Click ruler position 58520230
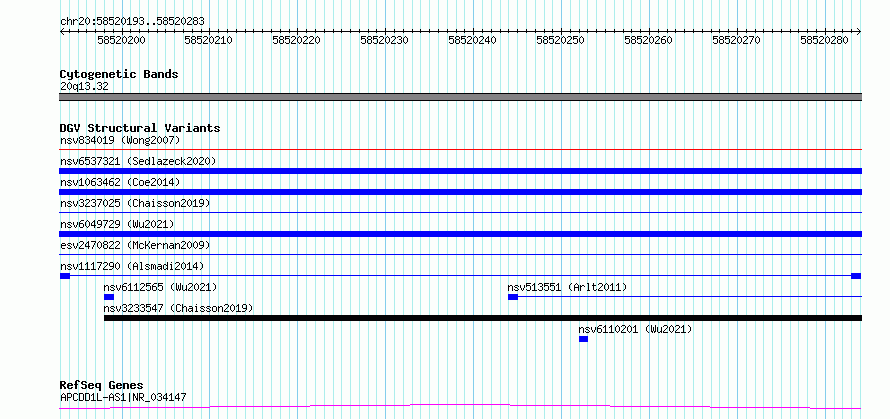 (x=384, y=40)
